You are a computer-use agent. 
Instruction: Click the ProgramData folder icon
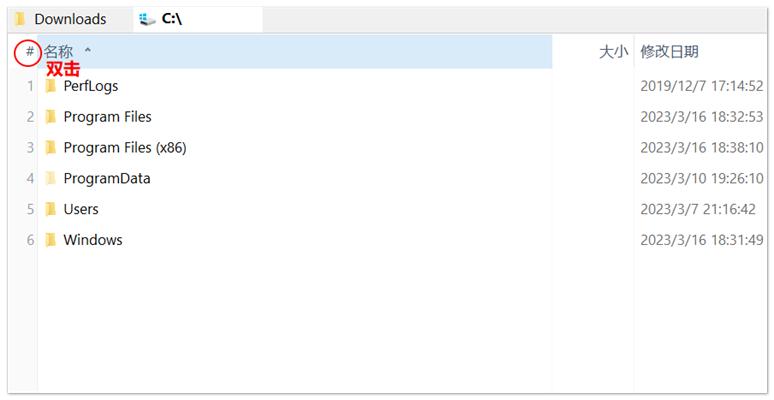[50, 178]
